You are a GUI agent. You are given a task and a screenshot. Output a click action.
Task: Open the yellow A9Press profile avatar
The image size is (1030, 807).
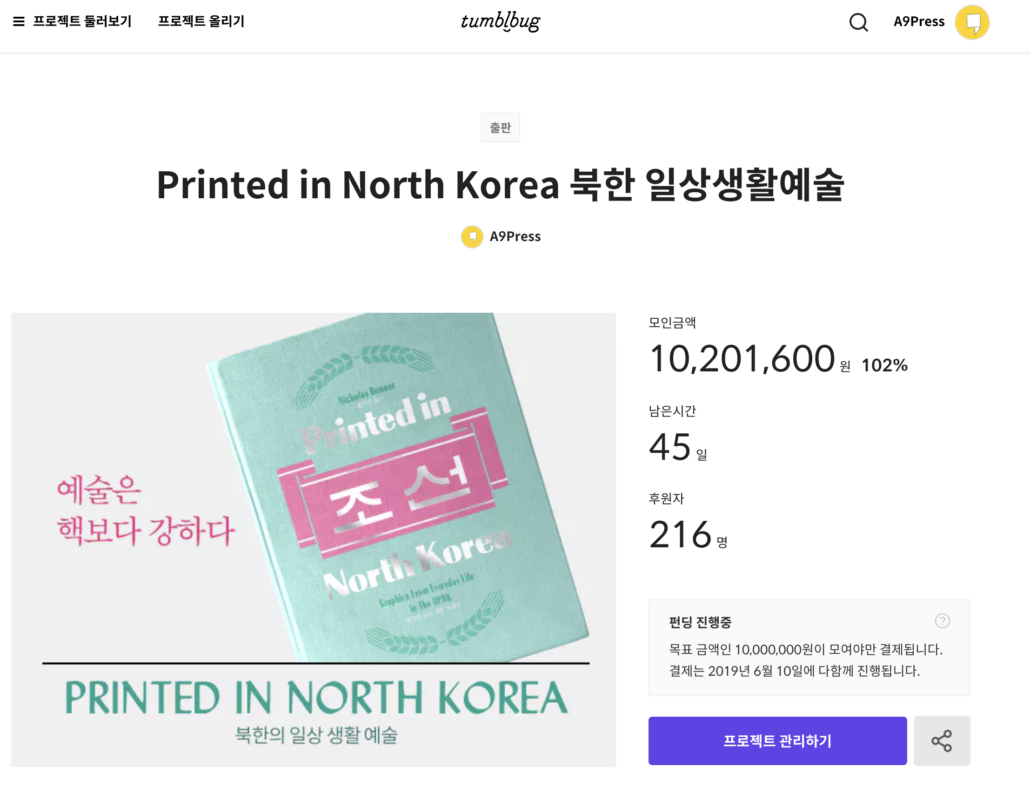[972, 22]
